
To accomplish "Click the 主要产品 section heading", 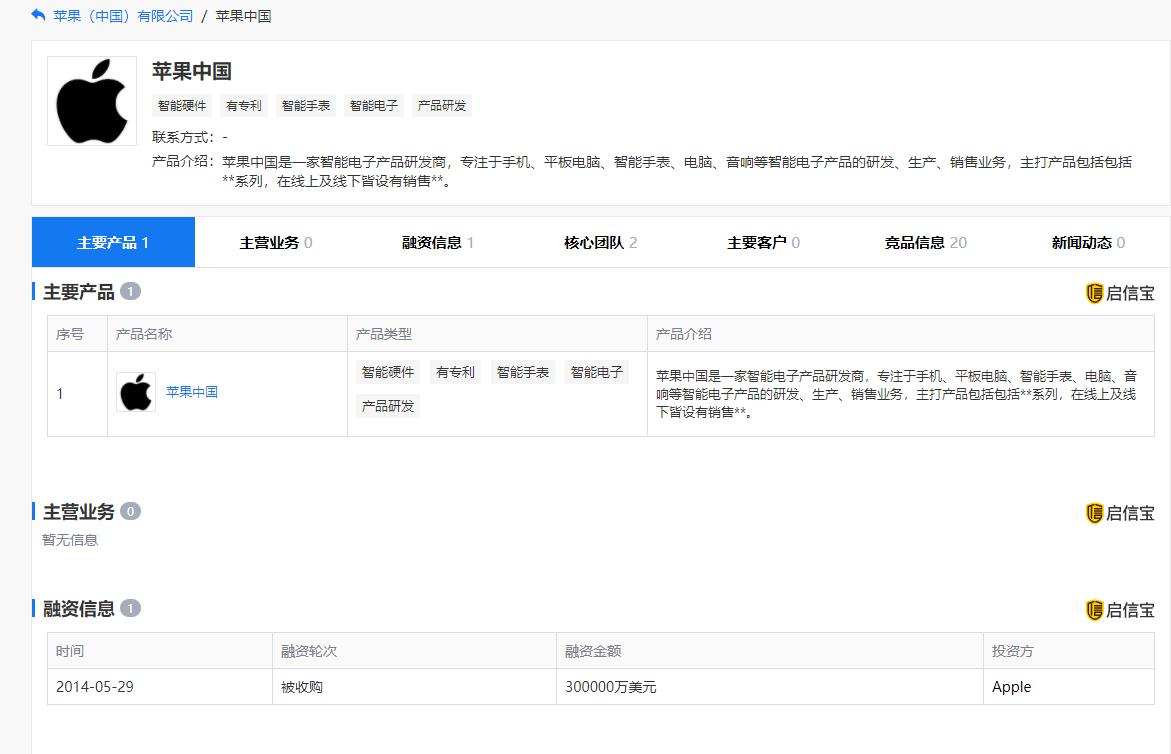I will (78, 292).
